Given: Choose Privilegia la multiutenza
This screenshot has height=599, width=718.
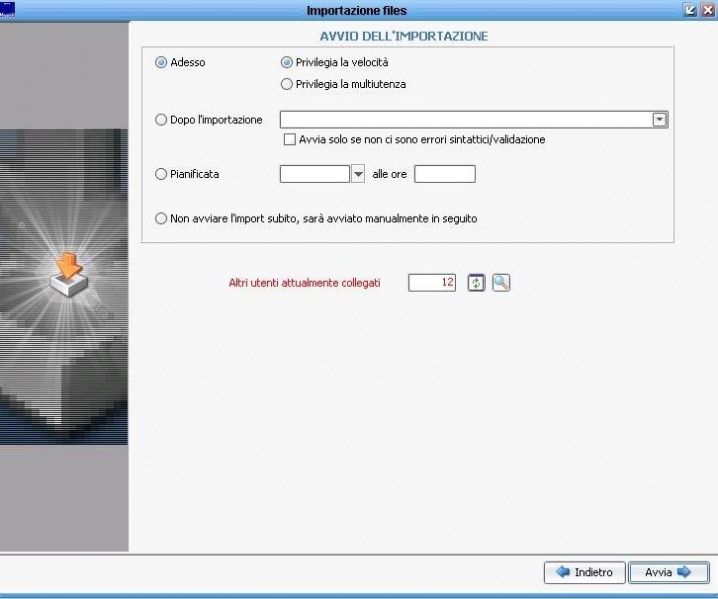Looking at the screenshot, I should pyautogui.click(x=288, y=84).
